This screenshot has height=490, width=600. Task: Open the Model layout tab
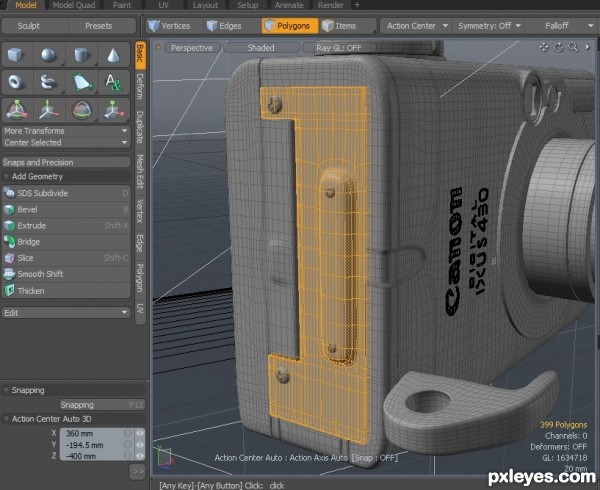24,5
